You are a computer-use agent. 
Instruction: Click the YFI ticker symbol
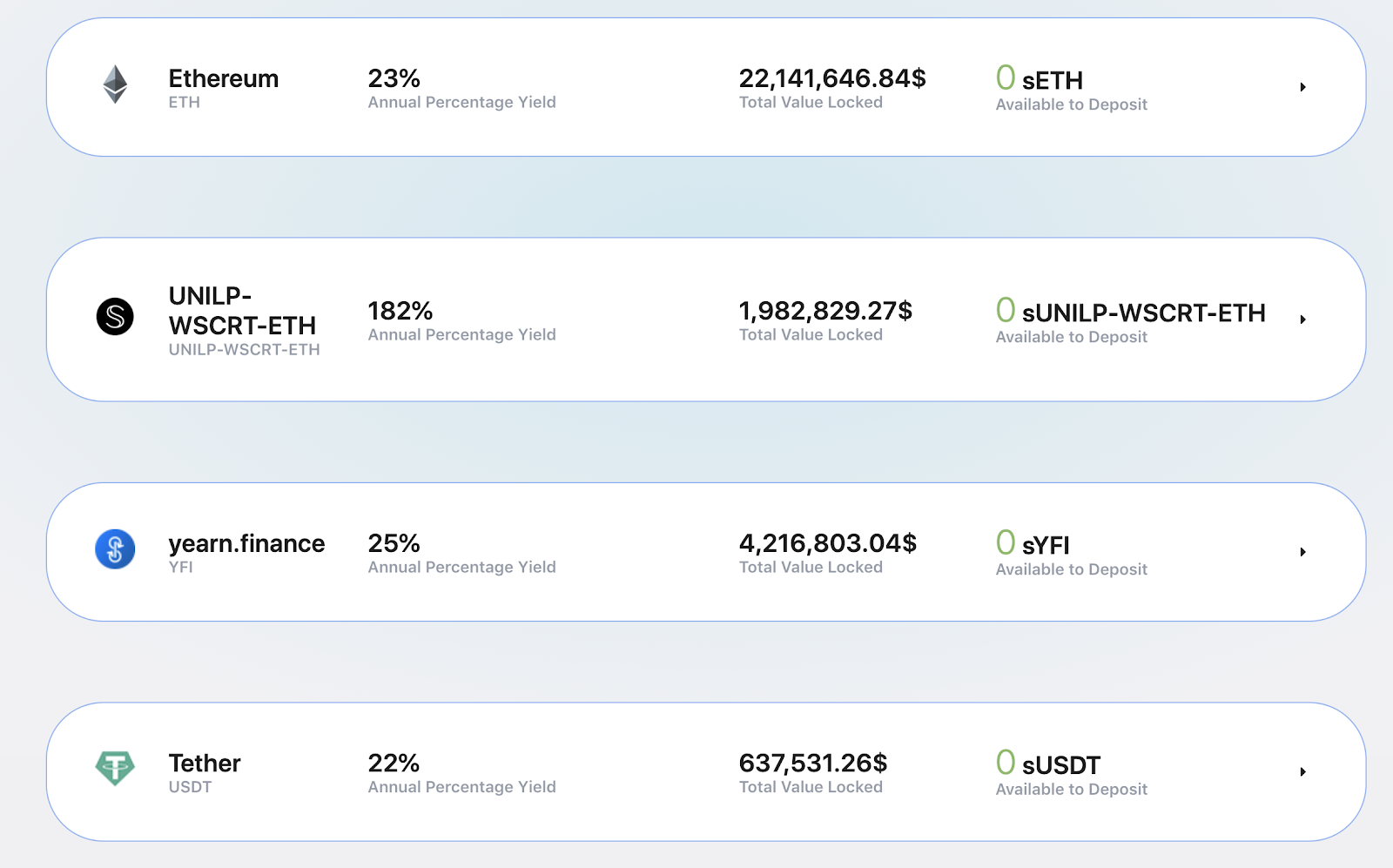[181, 567]
